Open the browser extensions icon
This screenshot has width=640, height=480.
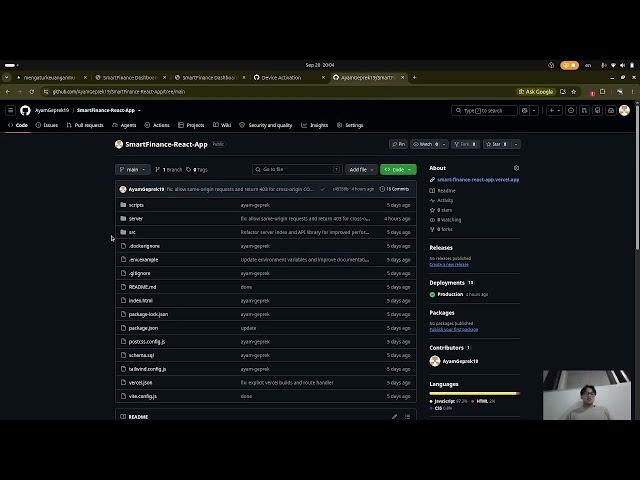(602, 92)
